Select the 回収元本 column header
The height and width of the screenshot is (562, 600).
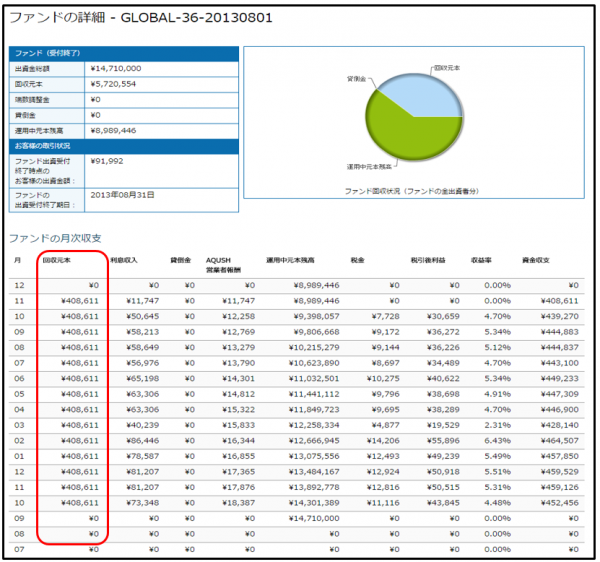pos(56,260)
